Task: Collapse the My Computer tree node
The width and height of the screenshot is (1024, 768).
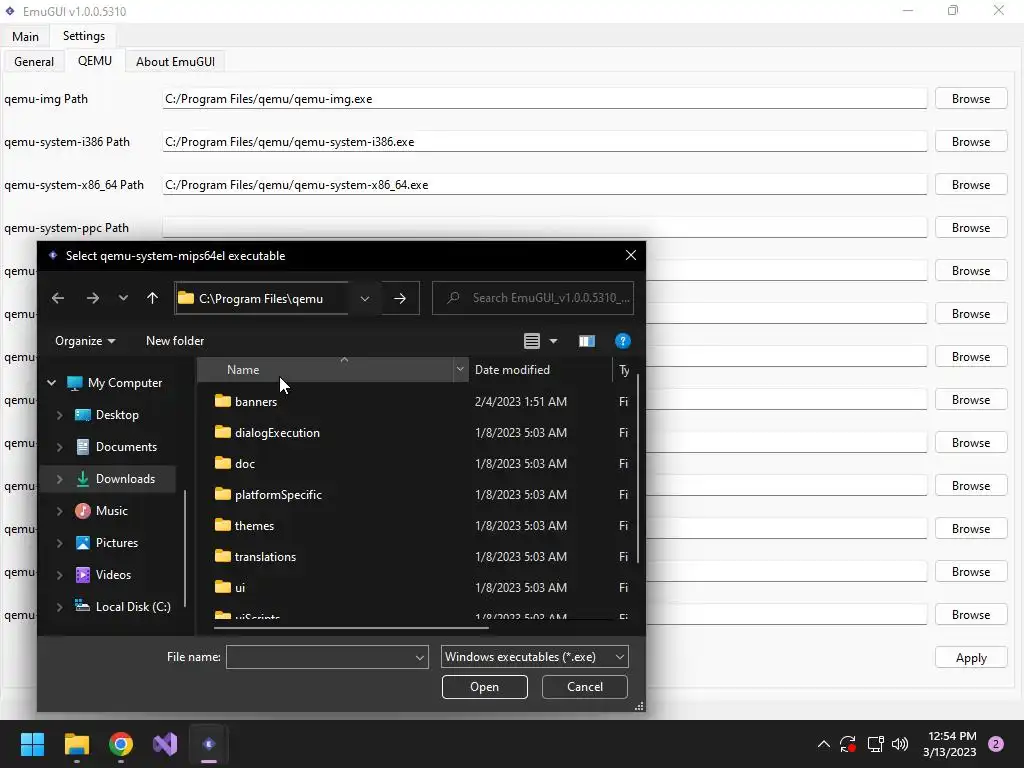Action: tap(52, 383)
